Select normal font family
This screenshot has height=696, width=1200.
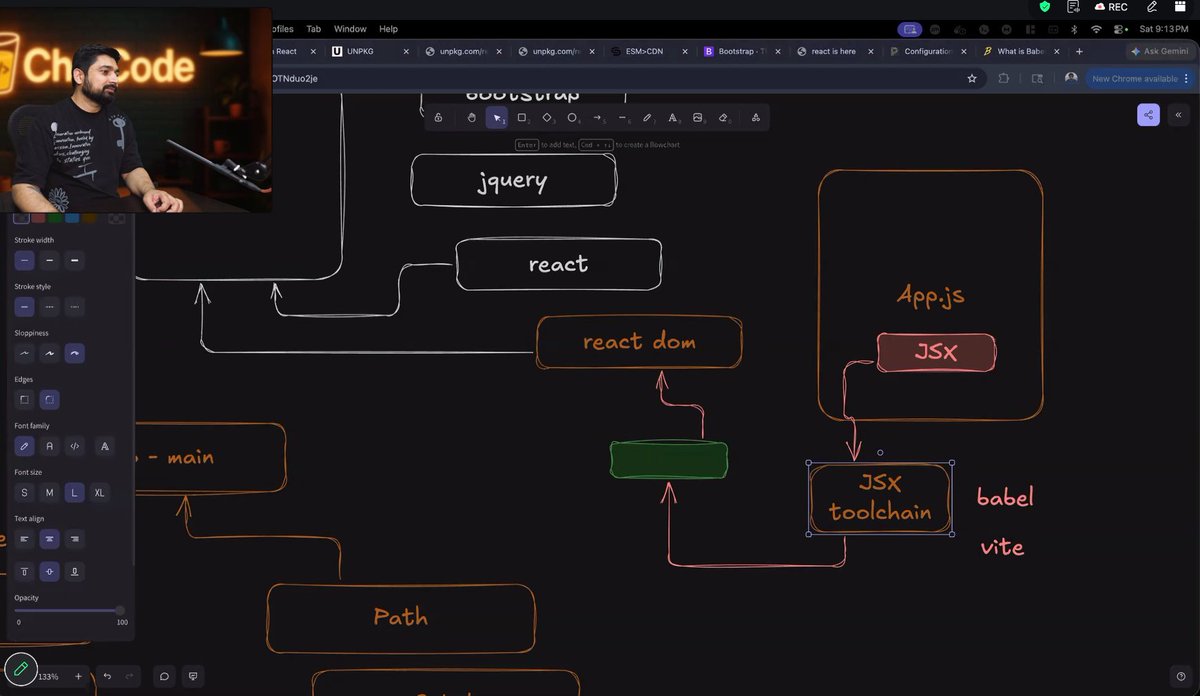[50, 446]
